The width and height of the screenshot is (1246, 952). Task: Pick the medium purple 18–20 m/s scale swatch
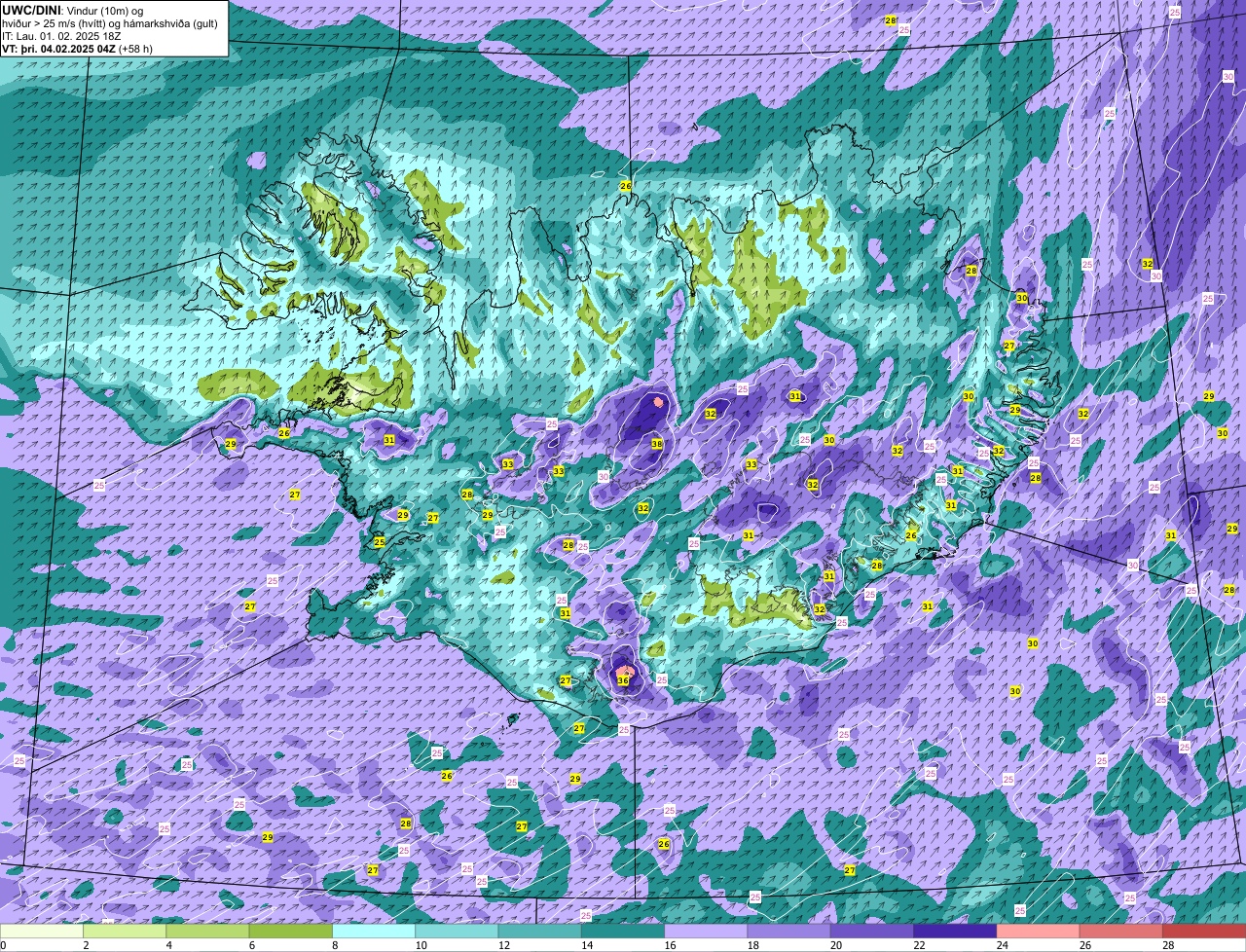tap(789, 932)
